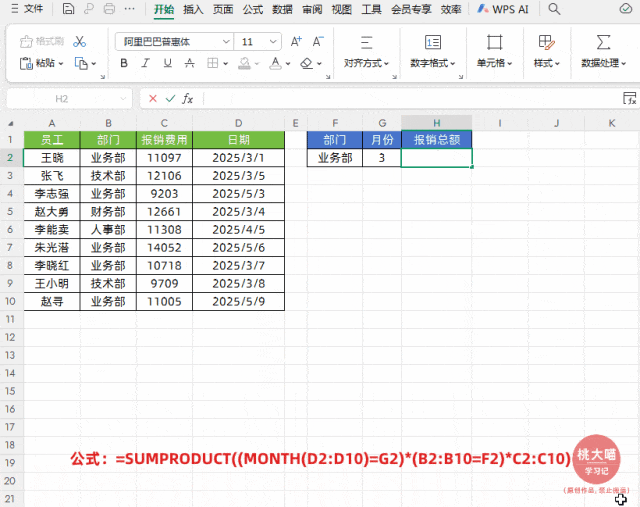Expand the copy options arrow

[x=93, y=64]
